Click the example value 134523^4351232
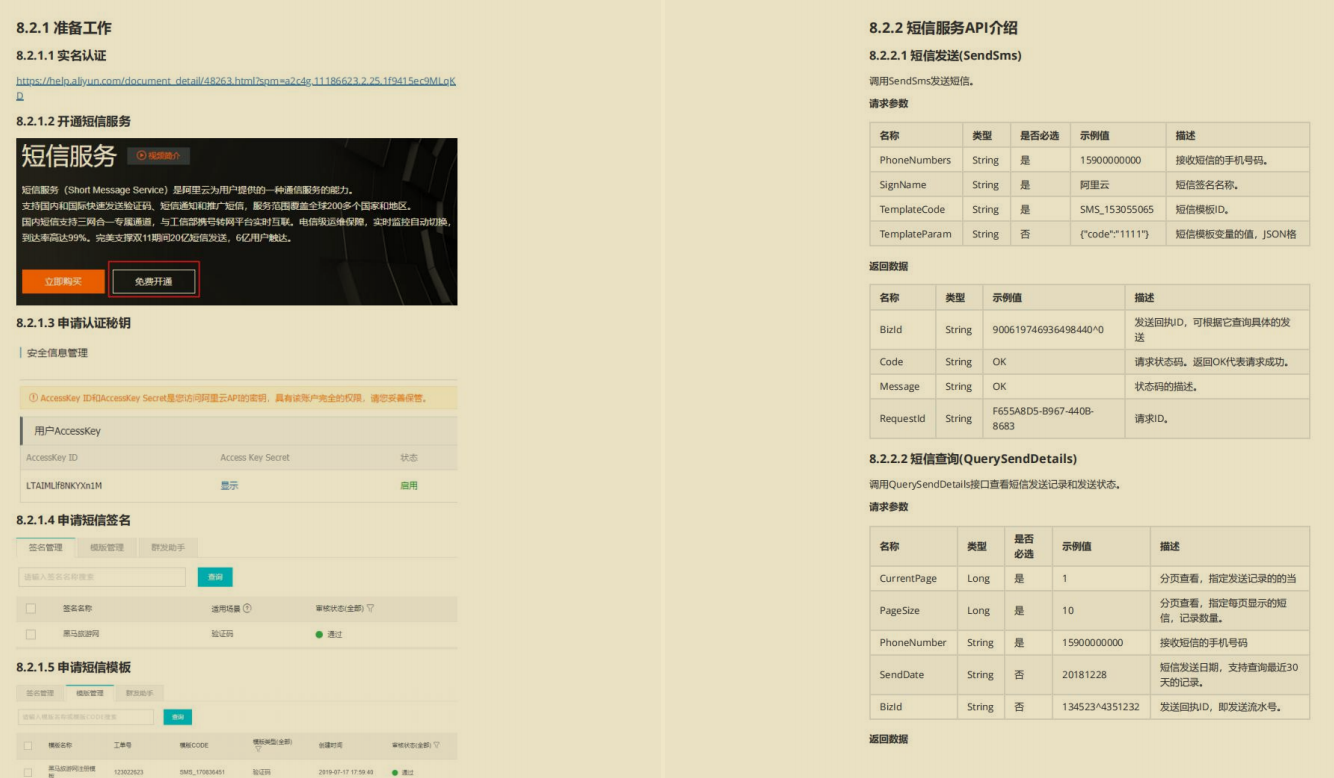The image size is (1334, 778). (x=1100, y=706)
